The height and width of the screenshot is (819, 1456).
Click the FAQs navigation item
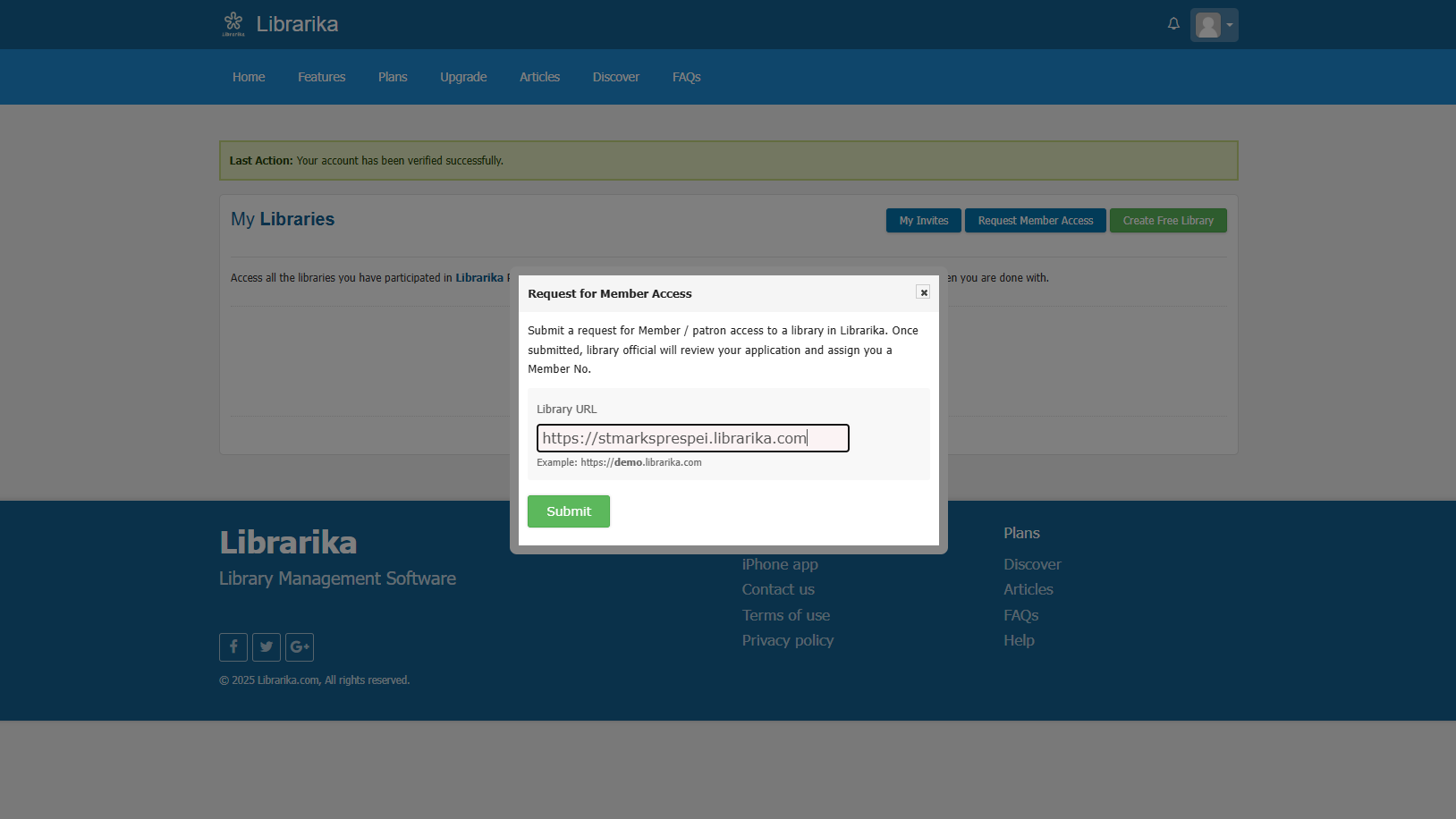pyautogui.click(x=686, y=77)
